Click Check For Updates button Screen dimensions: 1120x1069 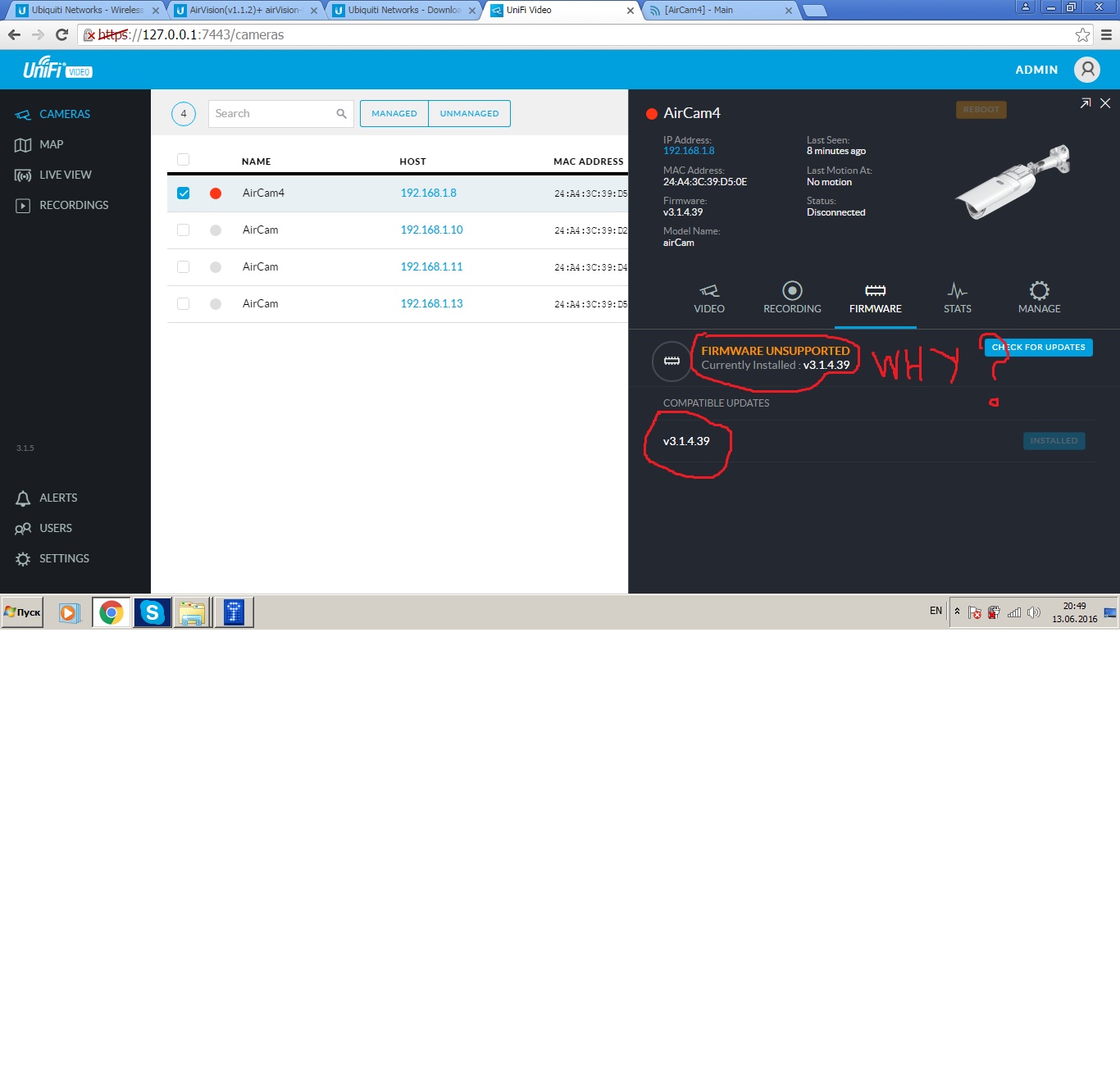click(1038, 348)
